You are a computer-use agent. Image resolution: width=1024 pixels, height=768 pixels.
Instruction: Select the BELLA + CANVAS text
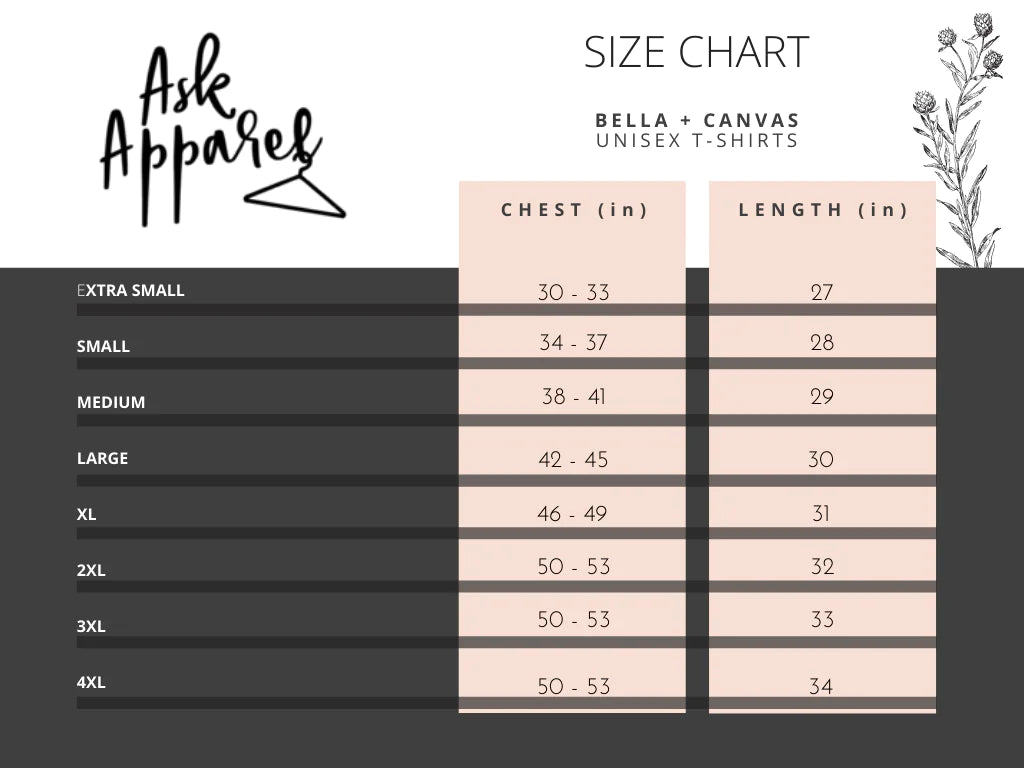coord(697,120)
